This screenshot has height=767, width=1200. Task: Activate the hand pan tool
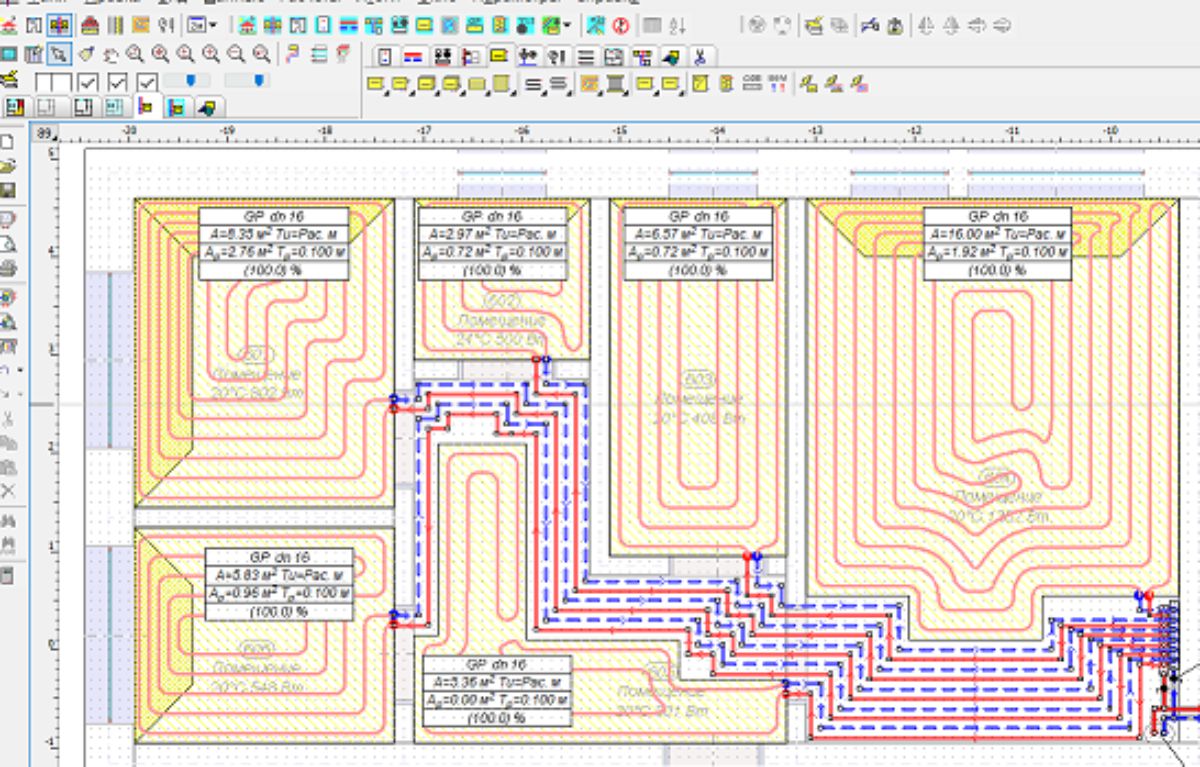click(111, 55)
